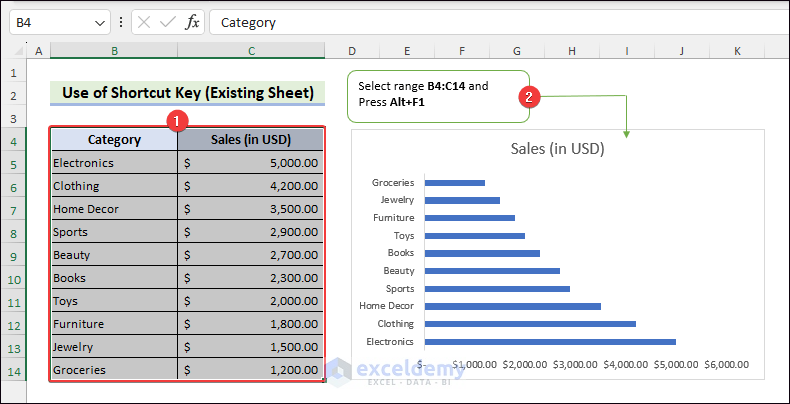Image resolution: width=790 pixels, height=404 pixels.
Task: Select row 14 header
Action: (x=14, y=371)
